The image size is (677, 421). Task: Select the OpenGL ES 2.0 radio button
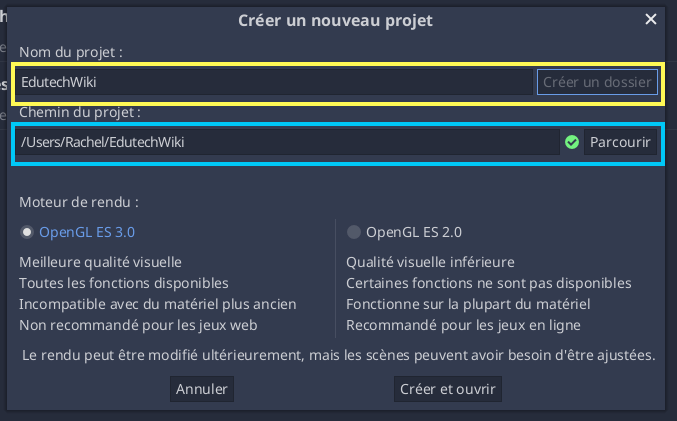354,232
